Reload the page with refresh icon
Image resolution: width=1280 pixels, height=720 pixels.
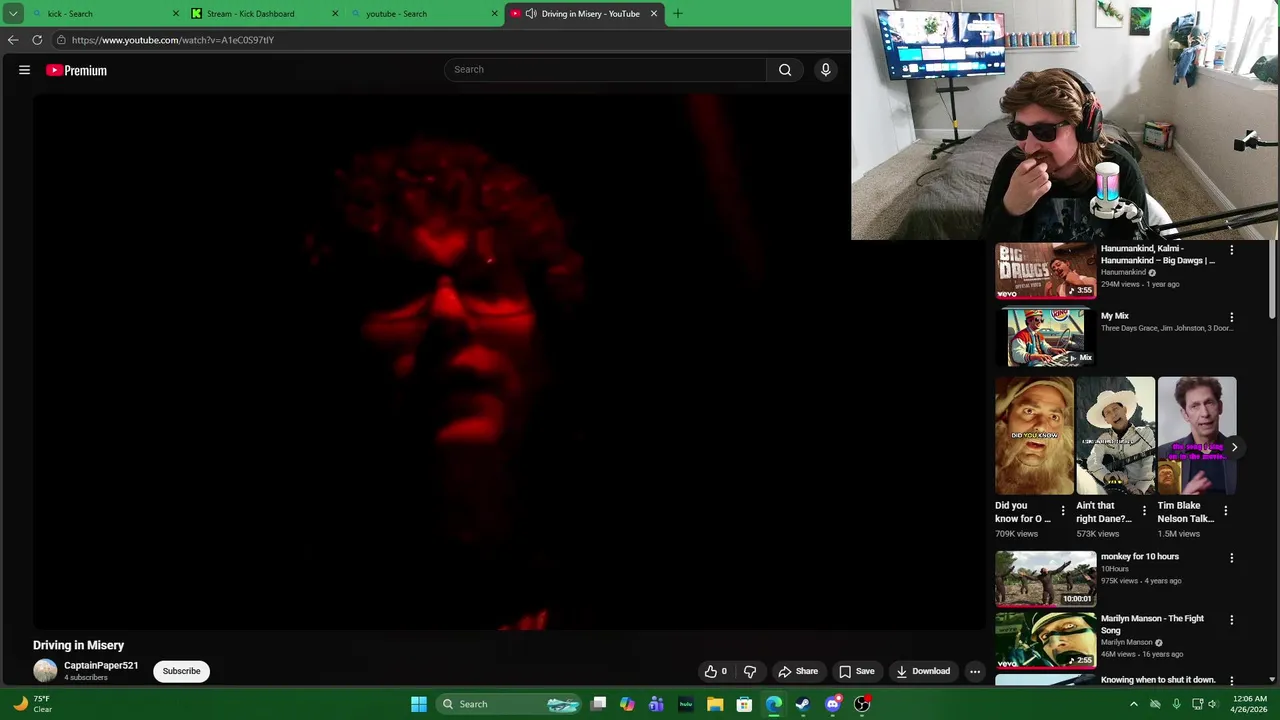click(x=37, y=40)
